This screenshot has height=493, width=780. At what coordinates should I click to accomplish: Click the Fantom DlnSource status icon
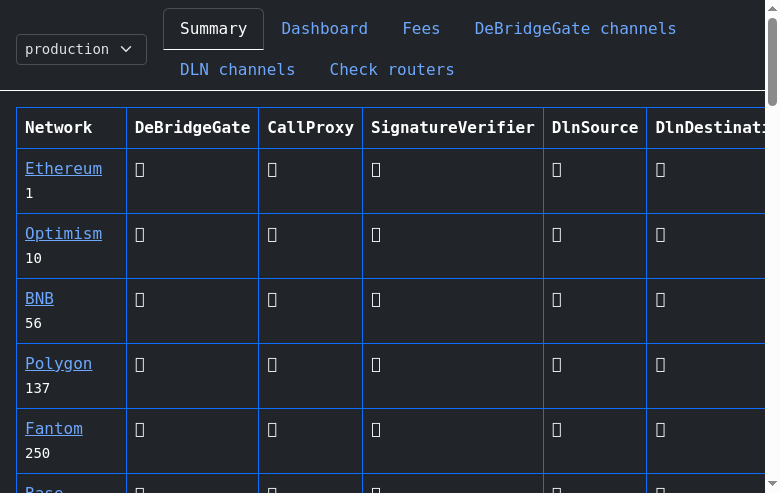pos(557,430)
